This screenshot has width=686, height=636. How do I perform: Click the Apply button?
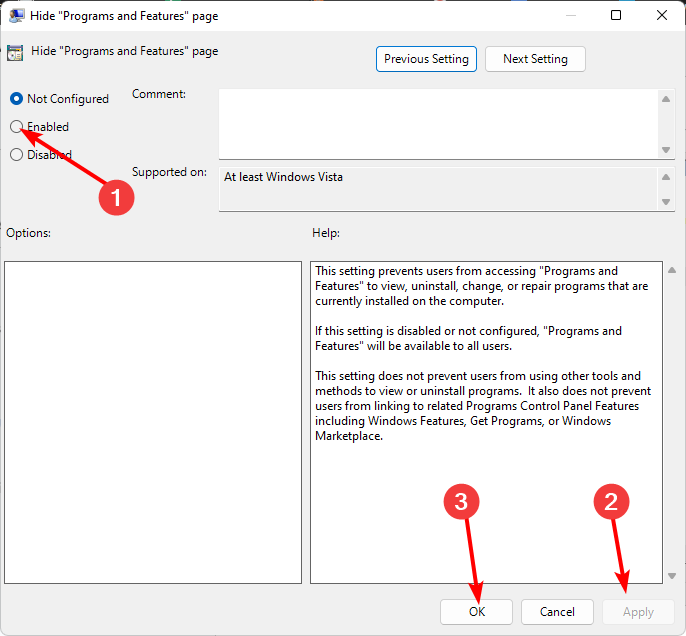point(638,612)
